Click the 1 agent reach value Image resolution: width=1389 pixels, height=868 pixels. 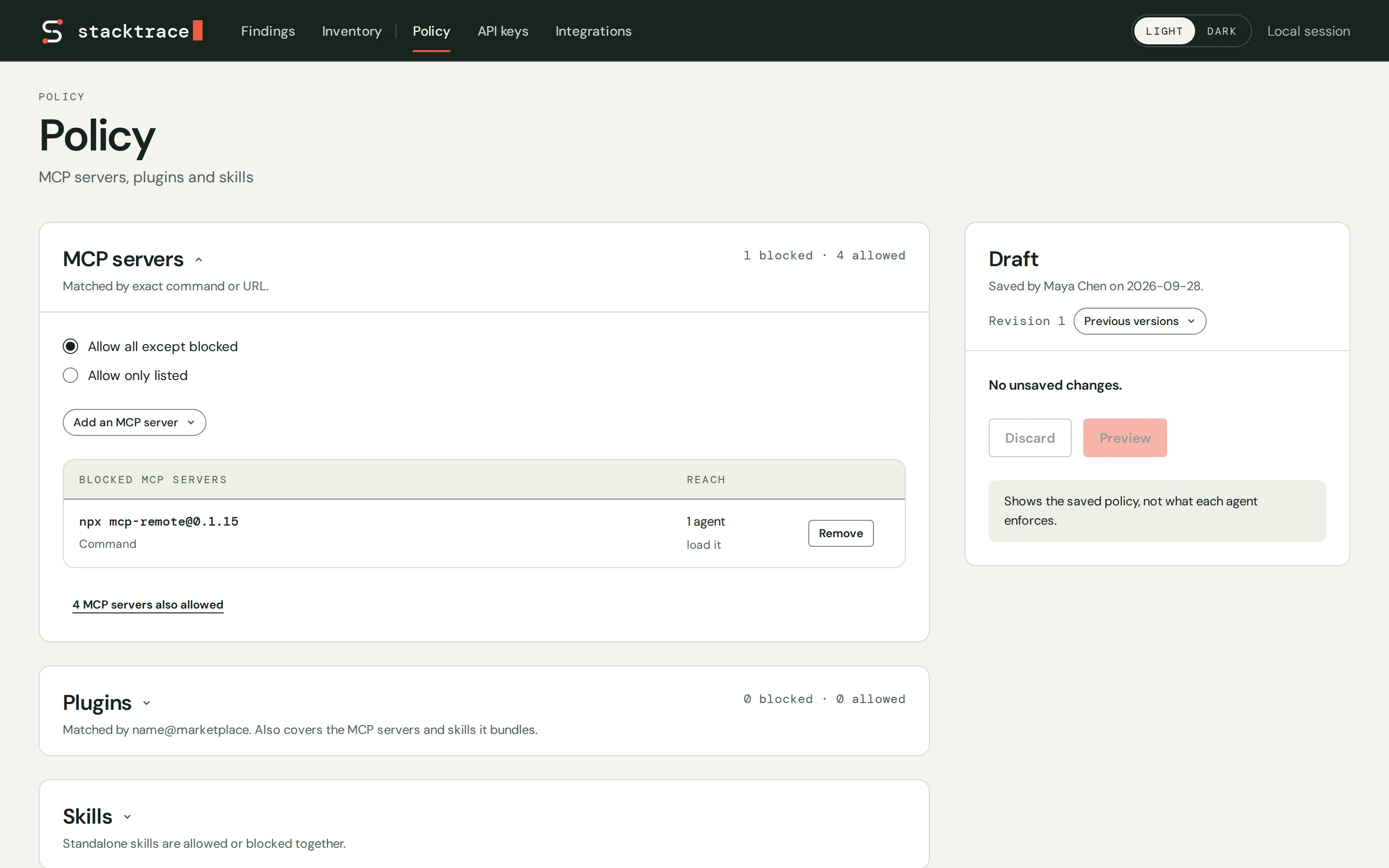pyautogui.click(x=706, y=521)
